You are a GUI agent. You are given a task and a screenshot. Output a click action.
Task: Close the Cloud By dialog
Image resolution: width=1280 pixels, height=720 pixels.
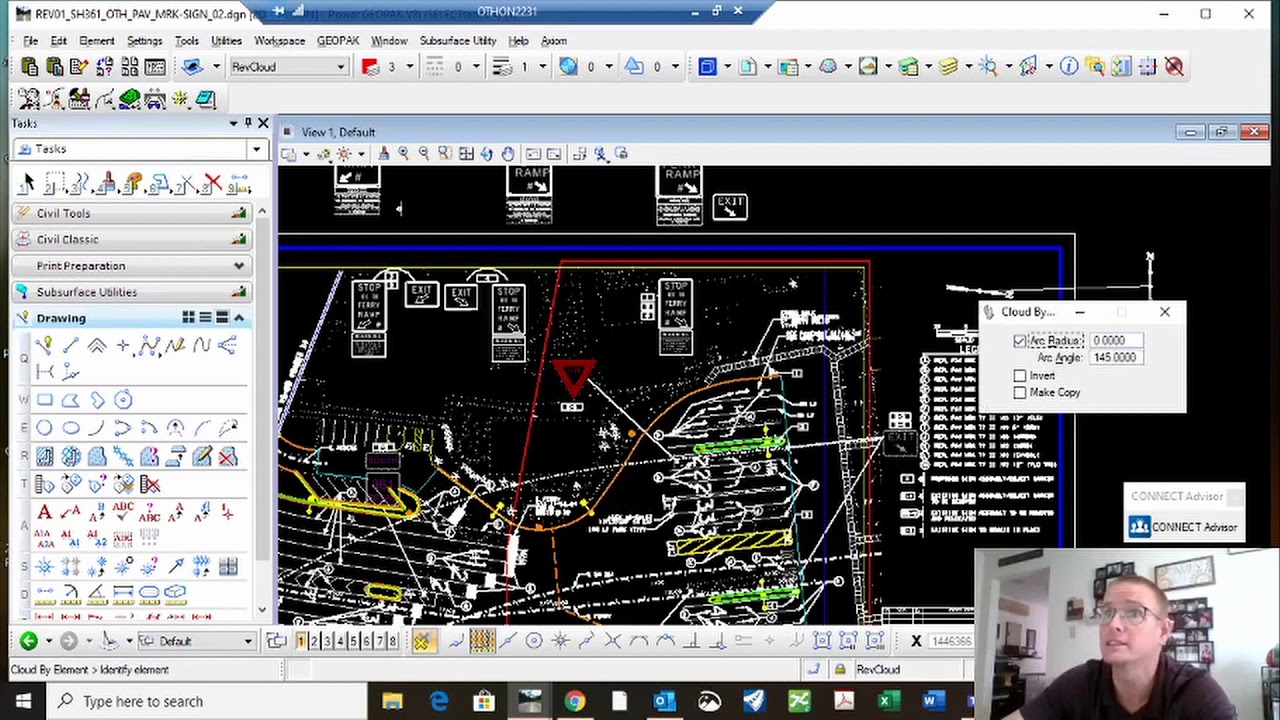point(1164,312)
